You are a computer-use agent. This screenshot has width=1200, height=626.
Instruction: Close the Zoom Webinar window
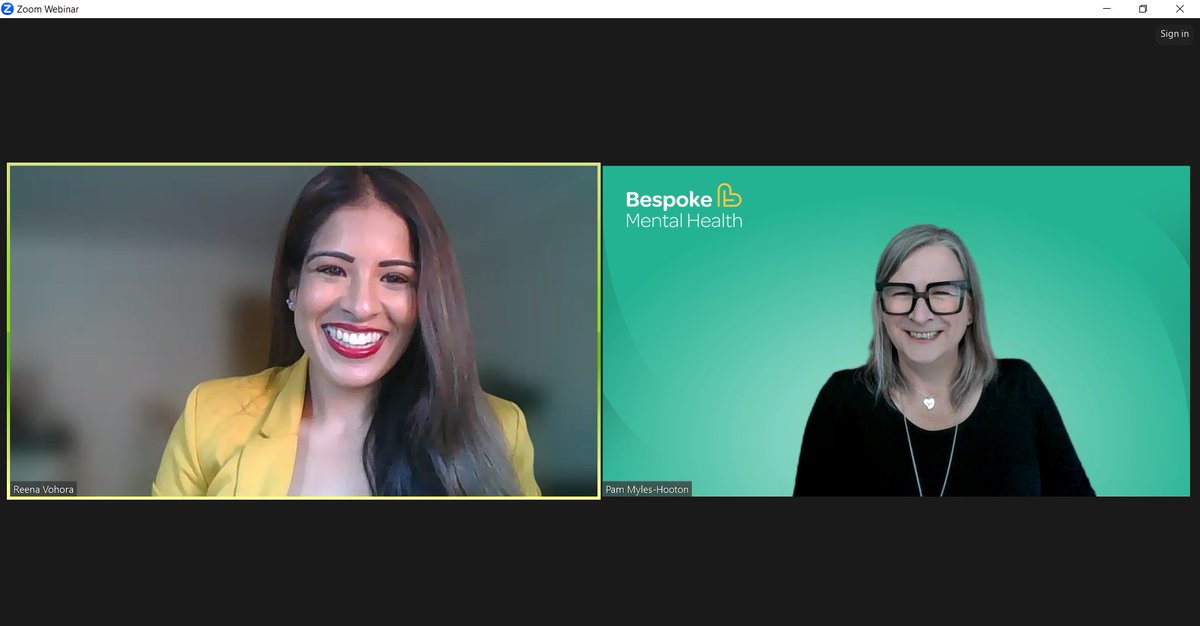1180,9
